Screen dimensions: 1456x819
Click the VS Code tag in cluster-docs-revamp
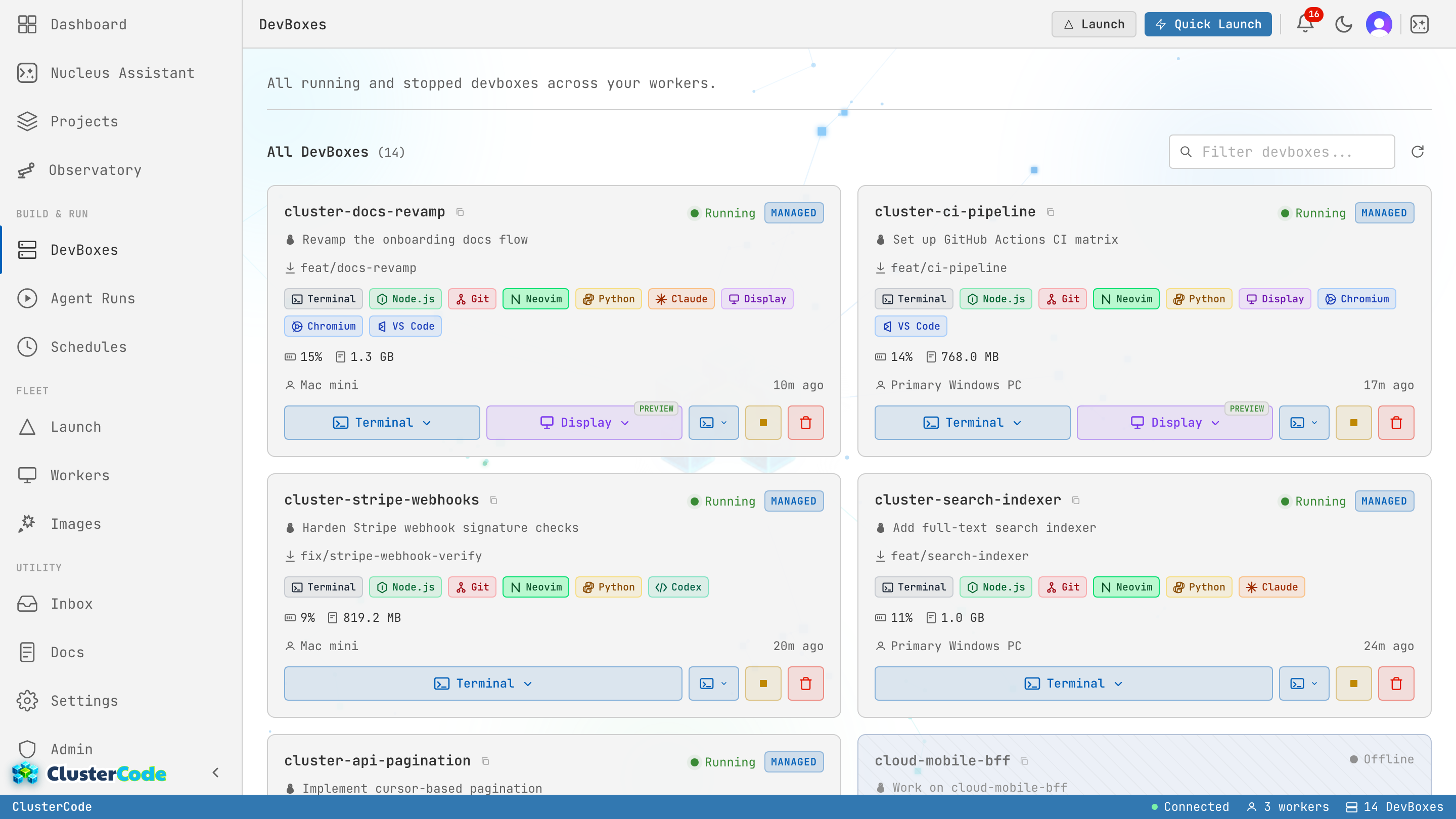coord(405,326)
